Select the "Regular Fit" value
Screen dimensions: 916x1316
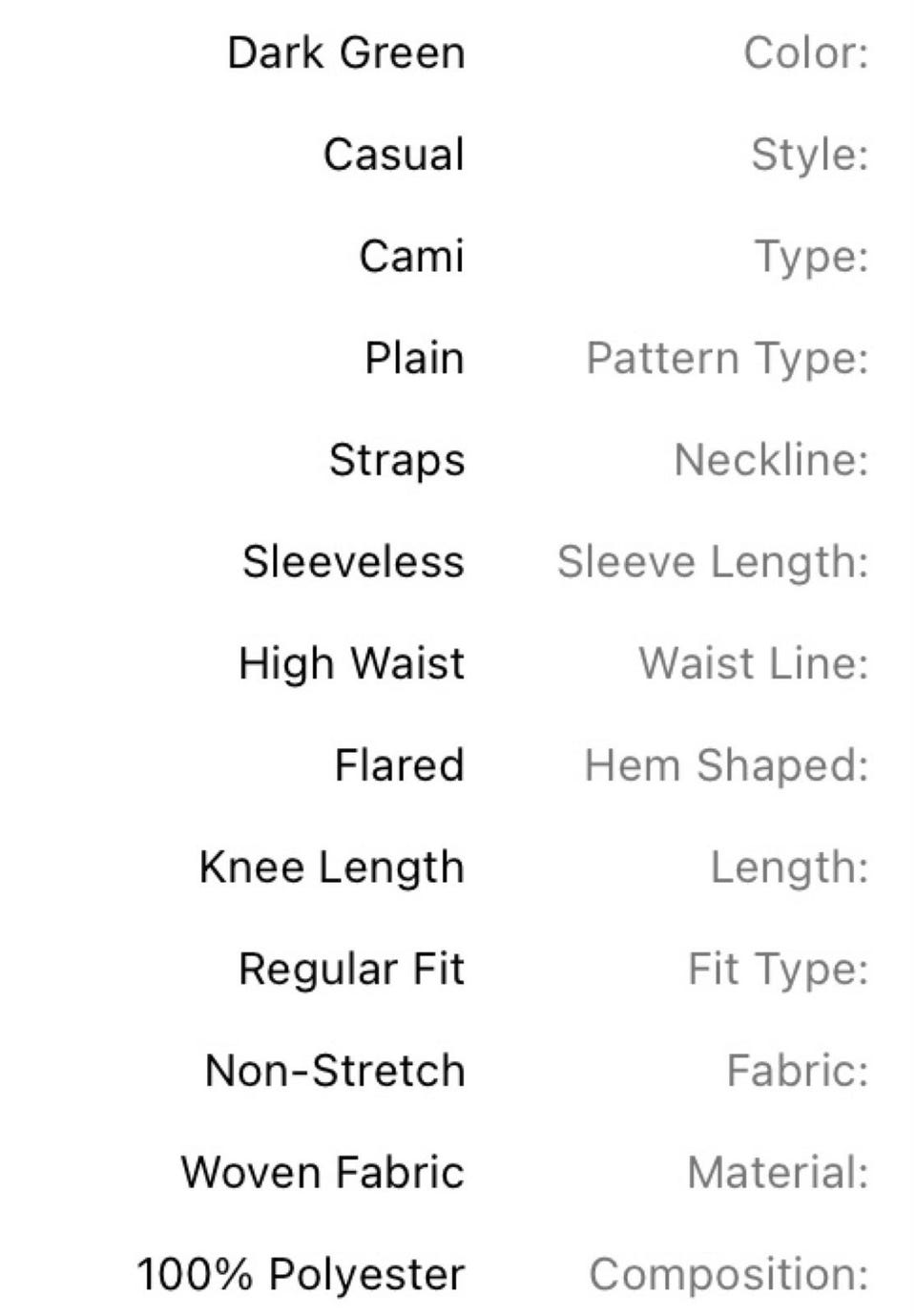(351, 969)
